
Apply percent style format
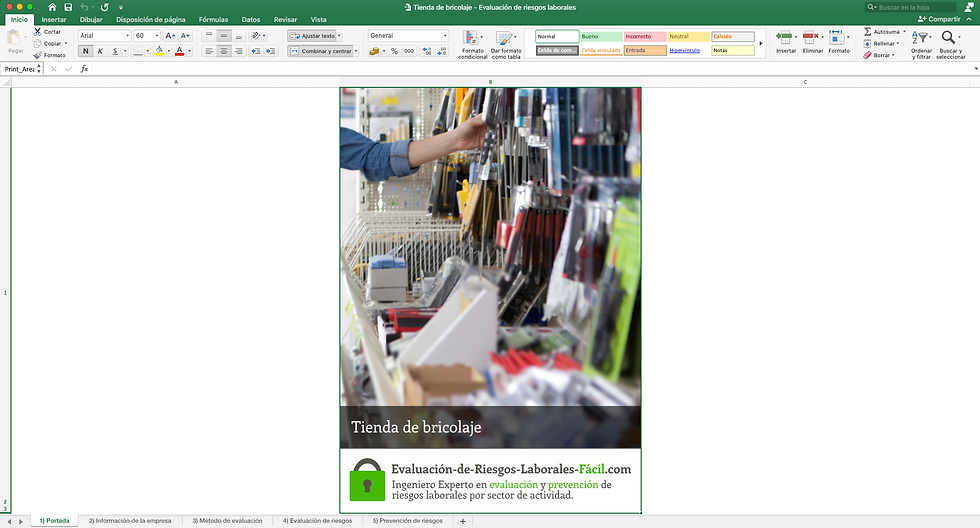point(394,51)
